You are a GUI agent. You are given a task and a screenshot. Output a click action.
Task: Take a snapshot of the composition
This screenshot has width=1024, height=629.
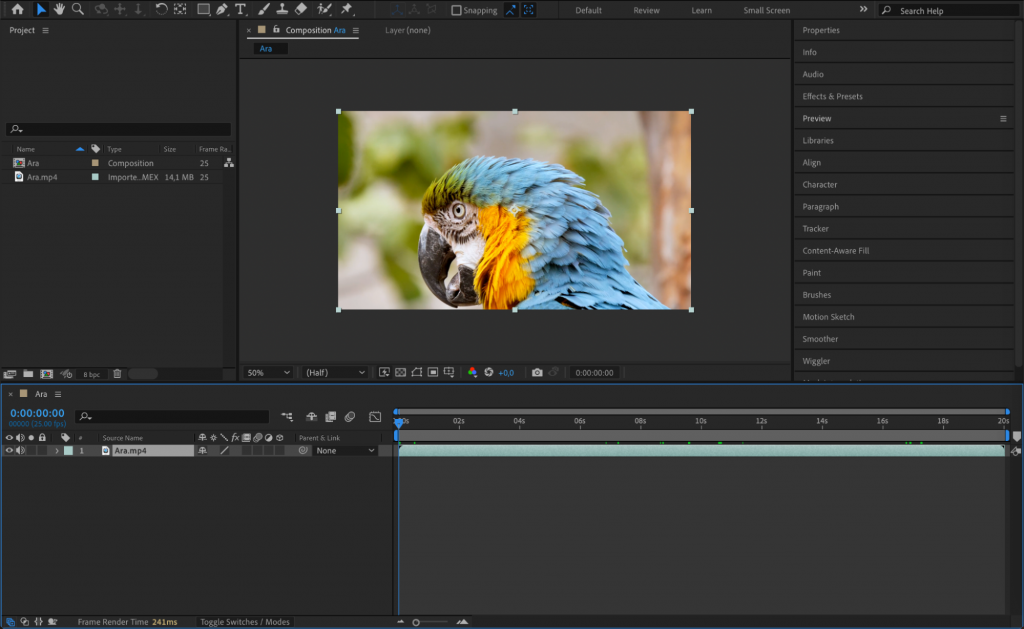(x=537, y=372)
